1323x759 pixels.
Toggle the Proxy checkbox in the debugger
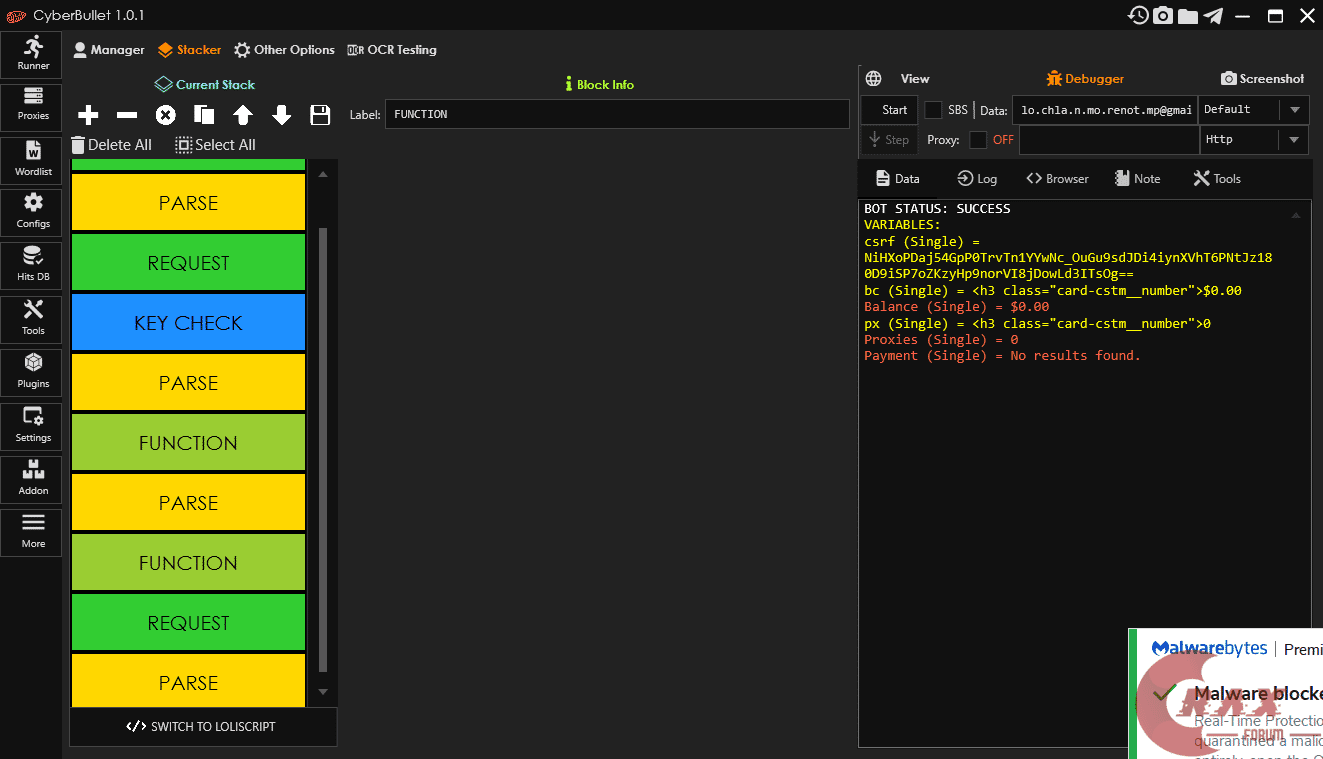pyautogui.click(x=978, y=140)
